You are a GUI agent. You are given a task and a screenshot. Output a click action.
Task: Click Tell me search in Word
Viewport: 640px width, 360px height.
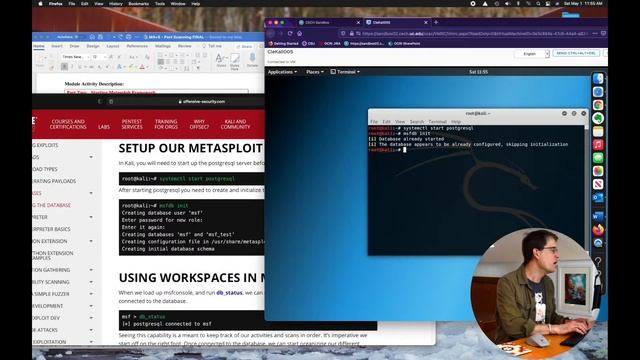pos(212,46)
